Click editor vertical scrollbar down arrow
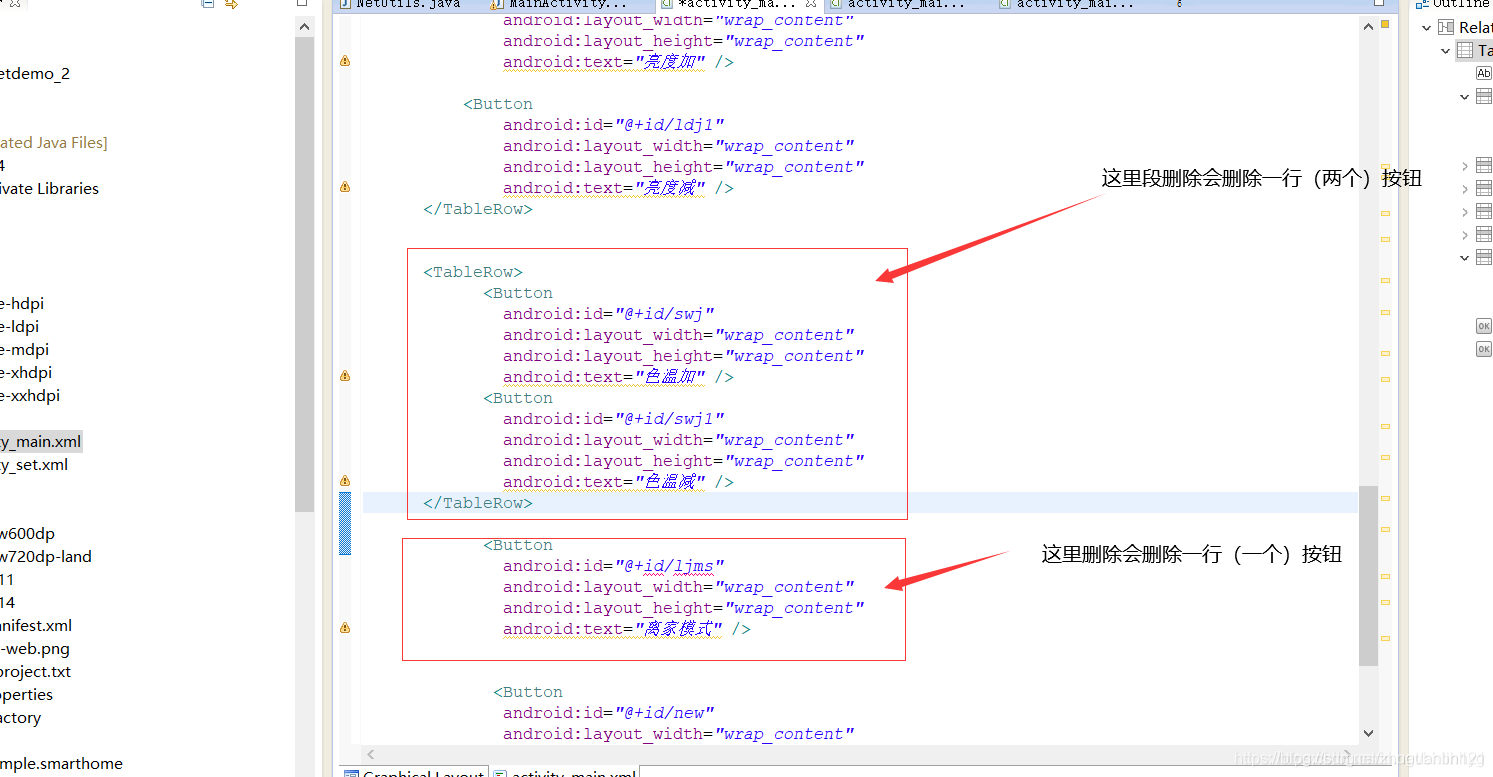 (1368, 733)
